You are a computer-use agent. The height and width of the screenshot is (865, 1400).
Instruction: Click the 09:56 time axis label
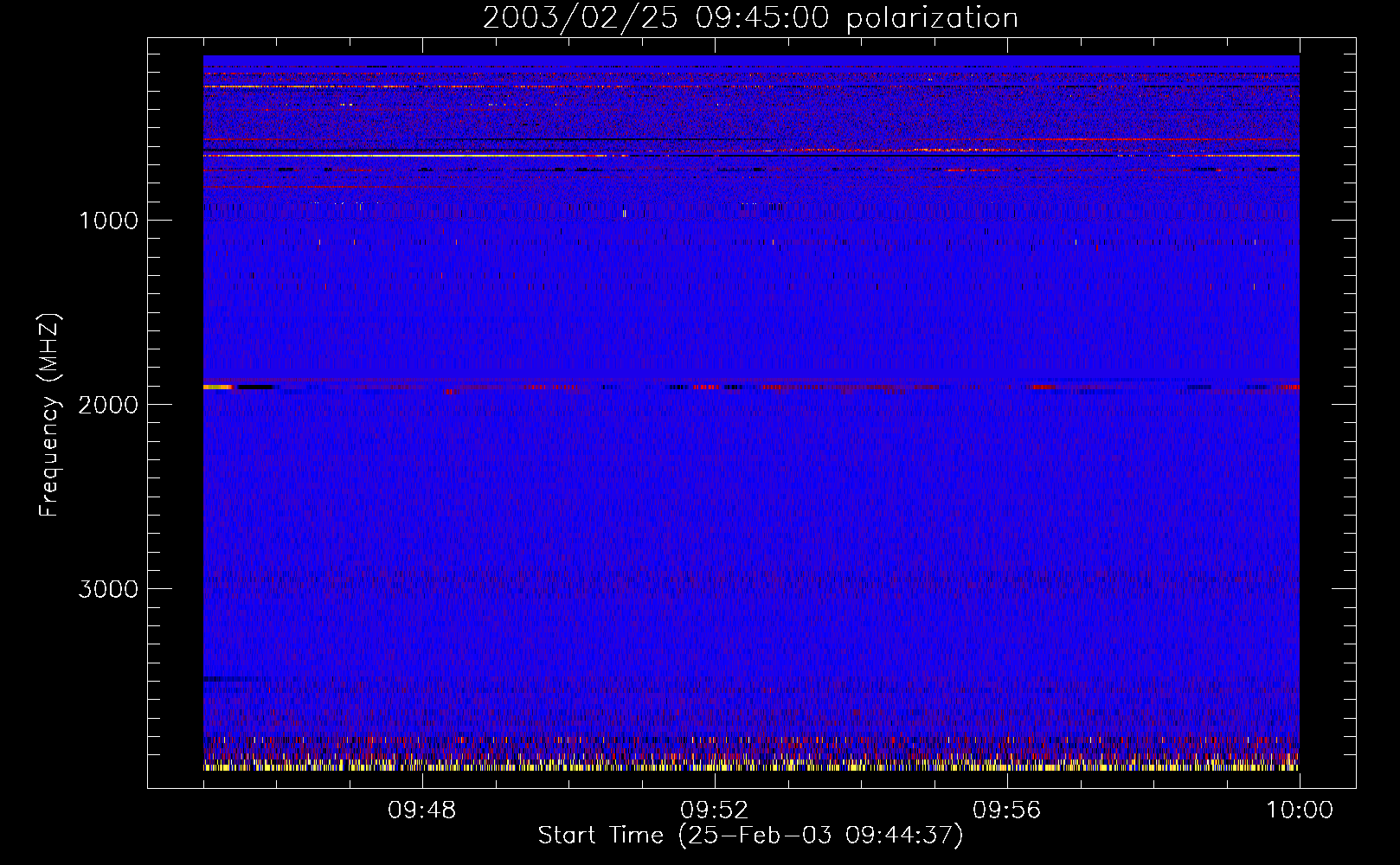(x=1006, y=811)
